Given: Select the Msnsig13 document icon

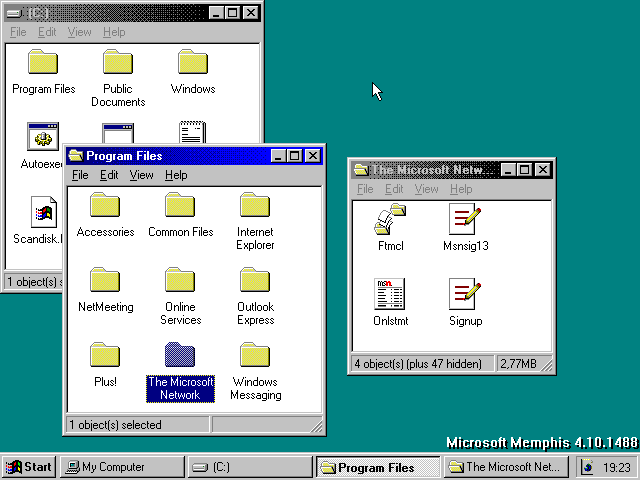Looking at the screenshot, I should click(x=465, y=219).
